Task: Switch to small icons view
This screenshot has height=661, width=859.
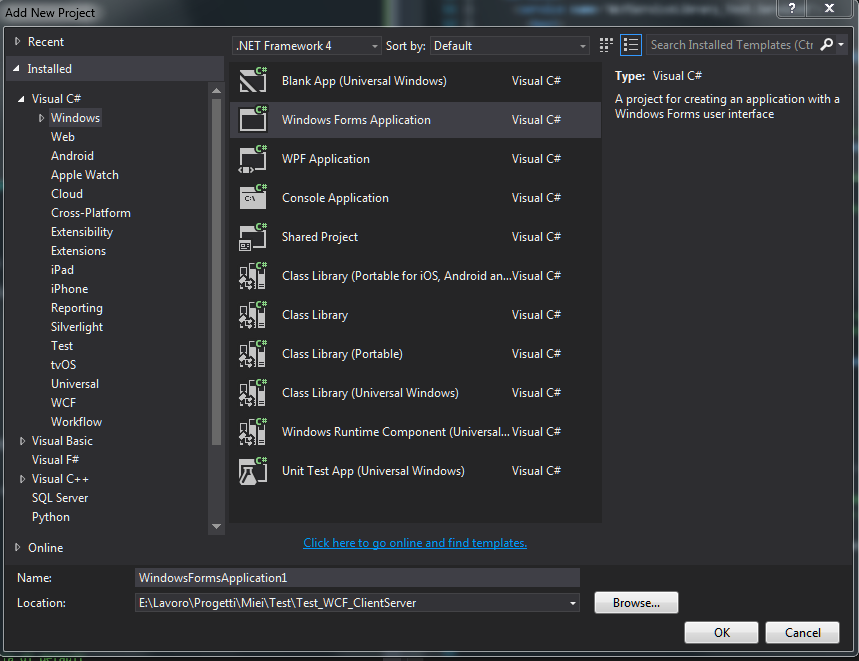Action: click(606, 45)
